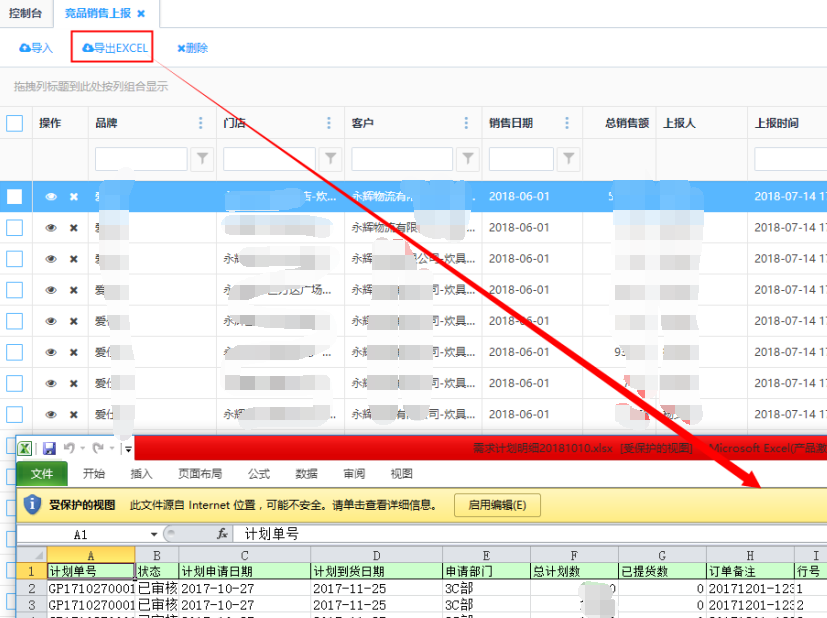Expand the Excel Name Box dropdown arrow
The width and height of the screenshot is (827, 618).
(154, 535)
